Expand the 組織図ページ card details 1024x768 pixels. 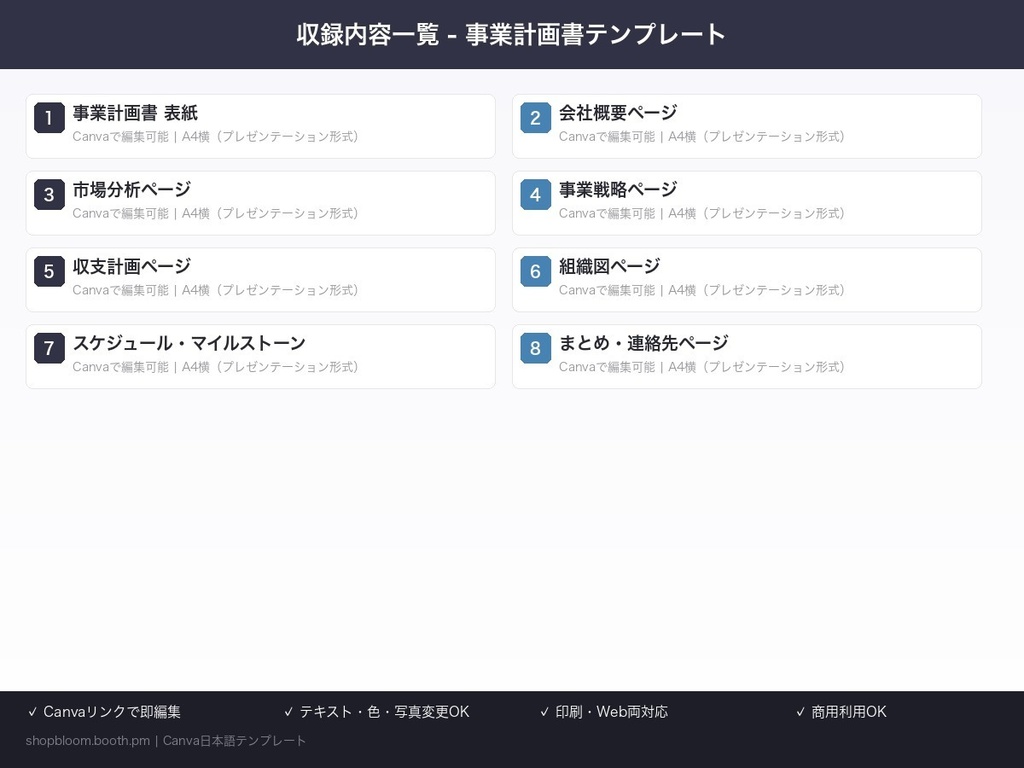click(747, 279)
